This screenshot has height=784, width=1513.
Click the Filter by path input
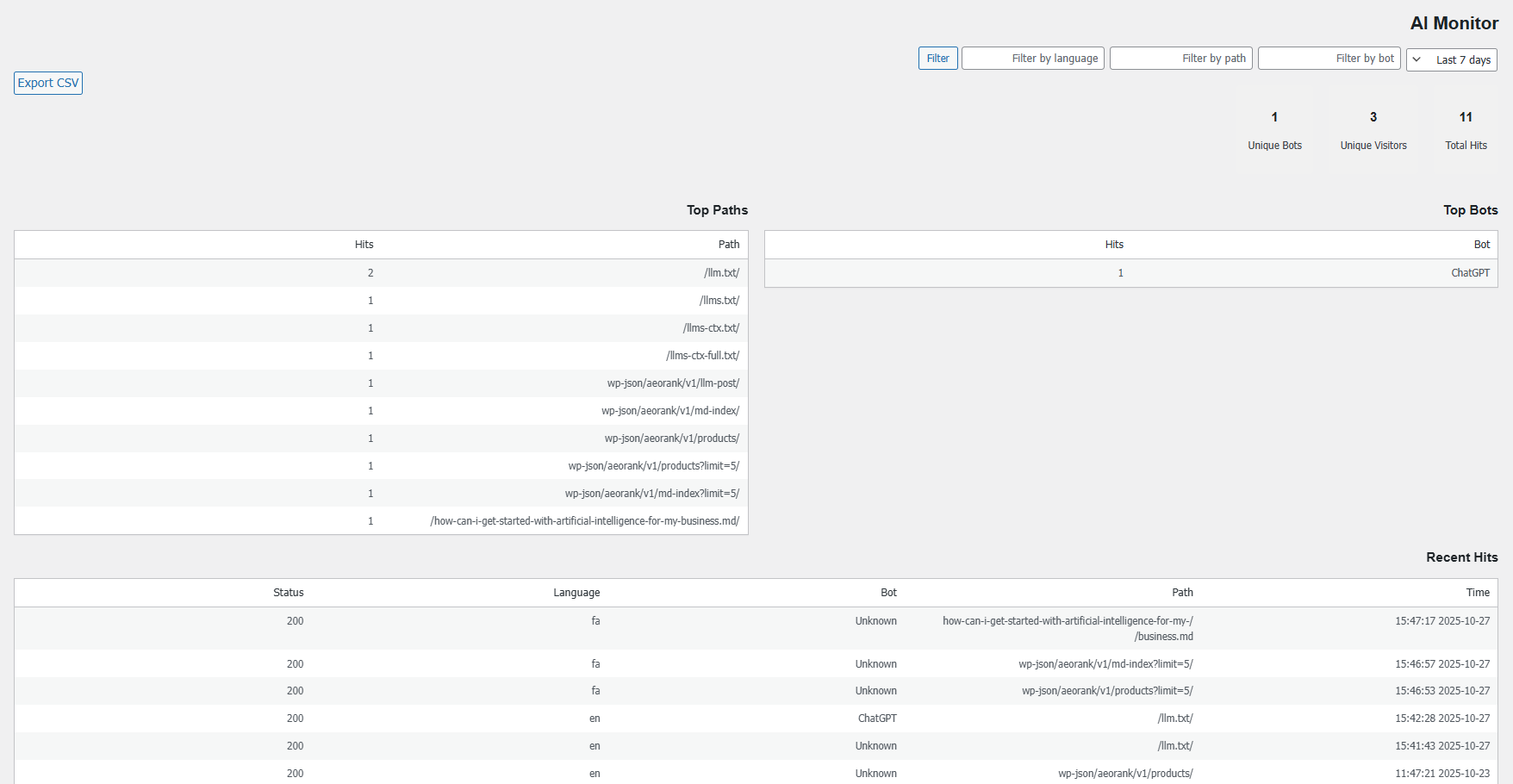click(x=1180, y=59)
